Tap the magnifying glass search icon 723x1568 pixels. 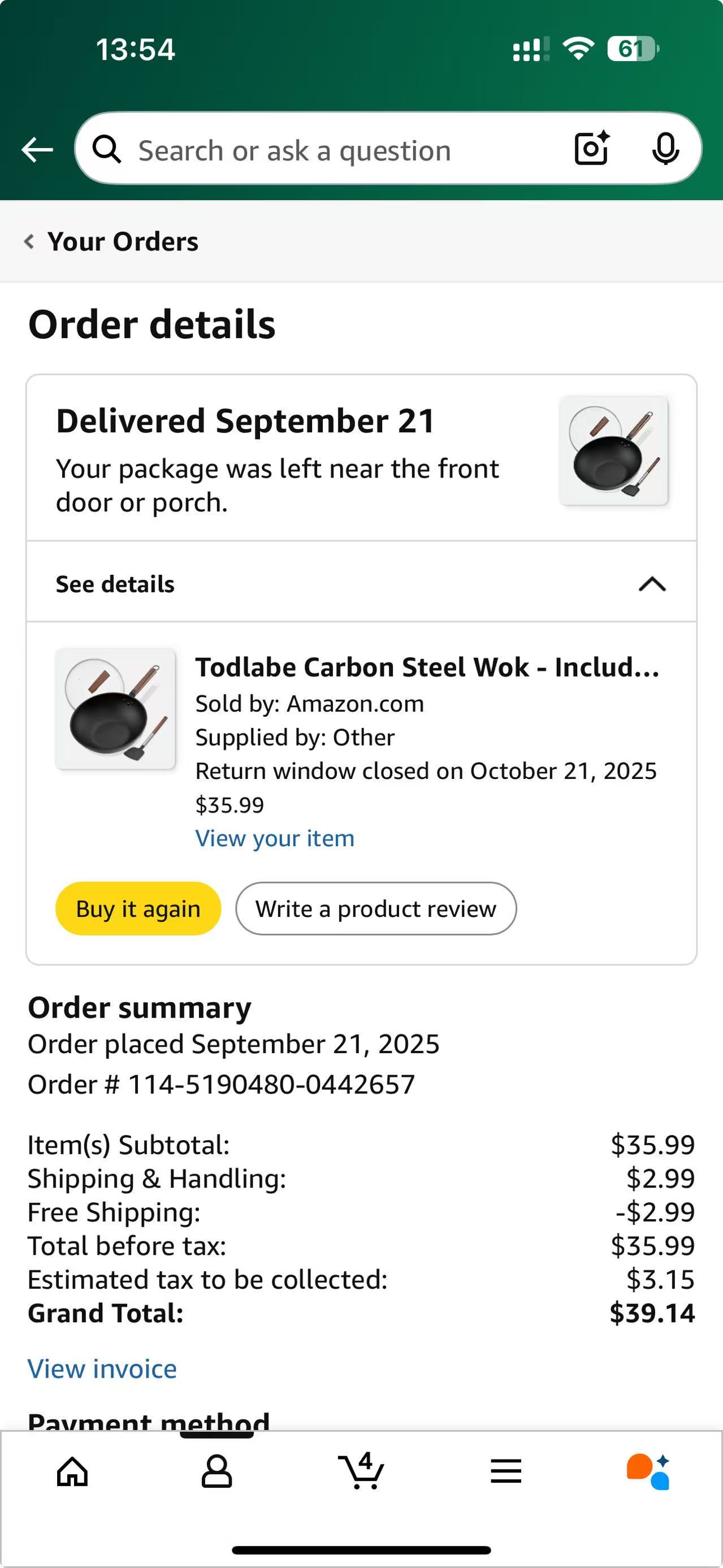107,150
